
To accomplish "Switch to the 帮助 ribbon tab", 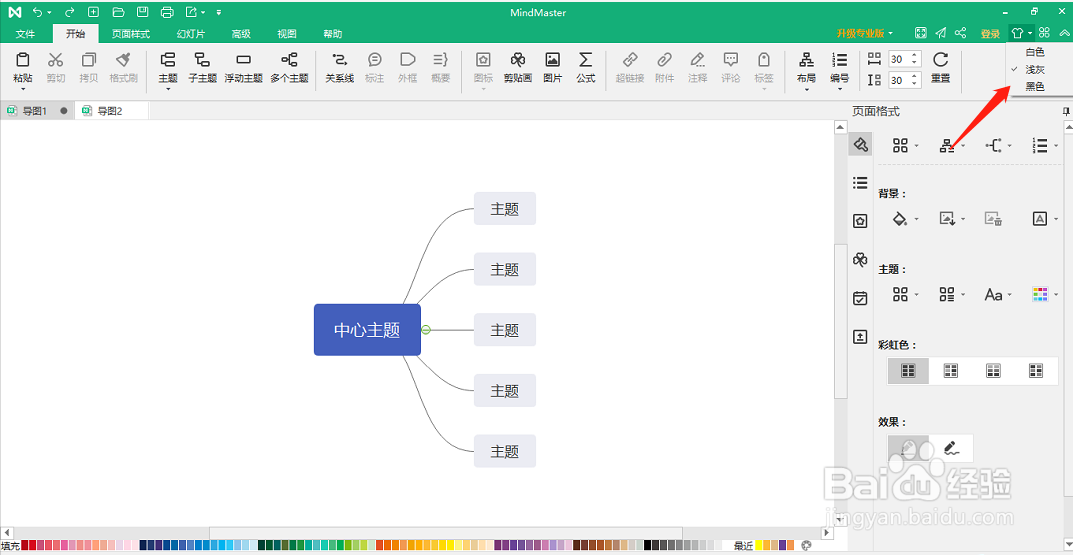I will (x=333, y=34).
